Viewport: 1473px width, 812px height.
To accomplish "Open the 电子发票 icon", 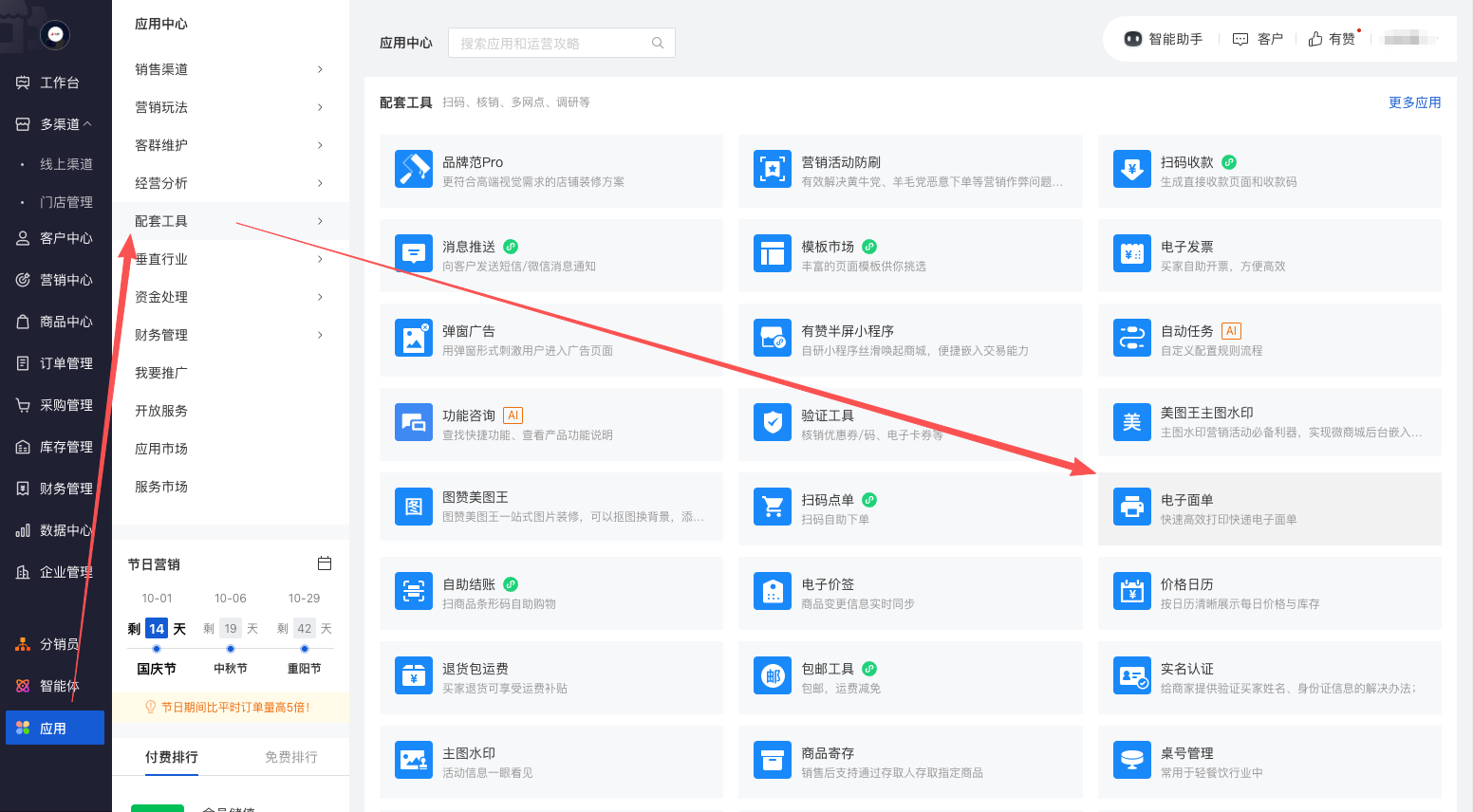I will (1131, 254).
